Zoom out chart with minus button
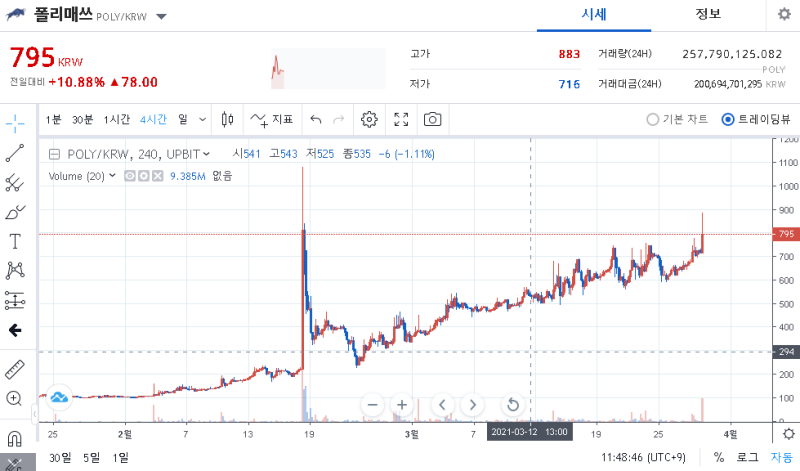Image resolution: width=800 pixels, height=471 pixels. pos(372,405)
